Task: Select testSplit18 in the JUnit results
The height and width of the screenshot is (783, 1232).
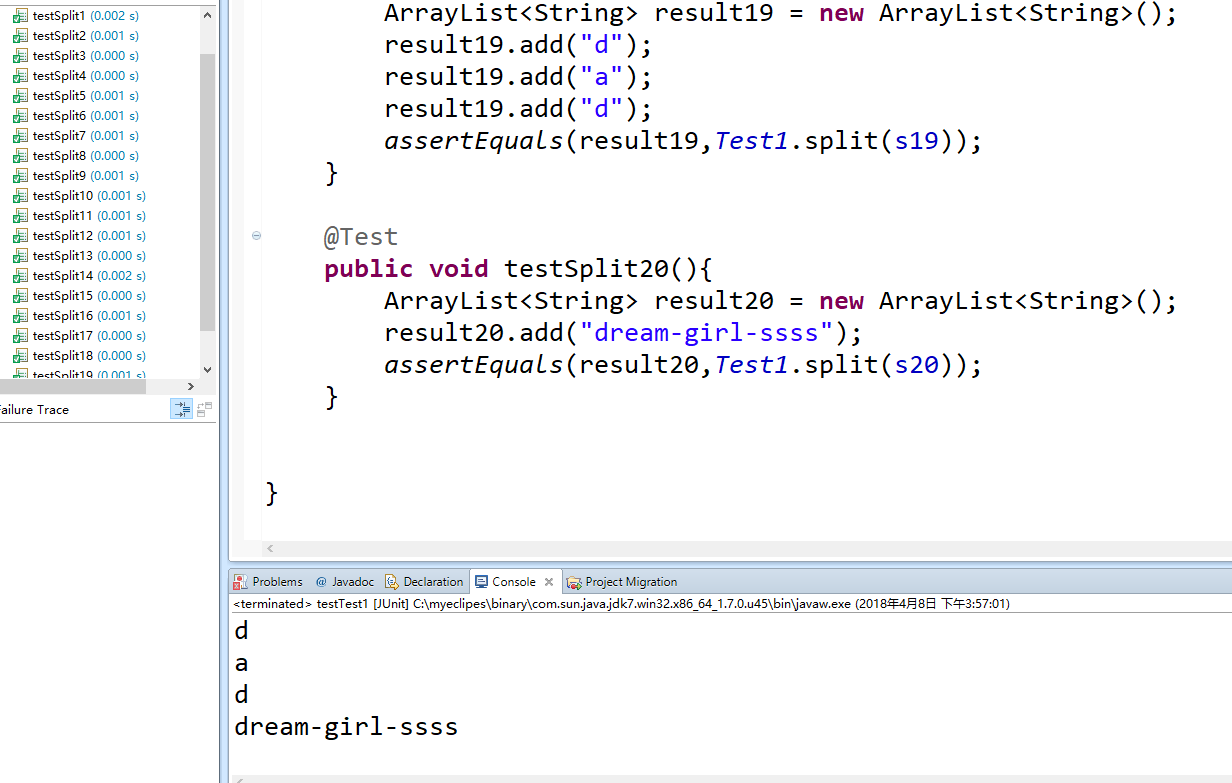Action: coord(89,356)
